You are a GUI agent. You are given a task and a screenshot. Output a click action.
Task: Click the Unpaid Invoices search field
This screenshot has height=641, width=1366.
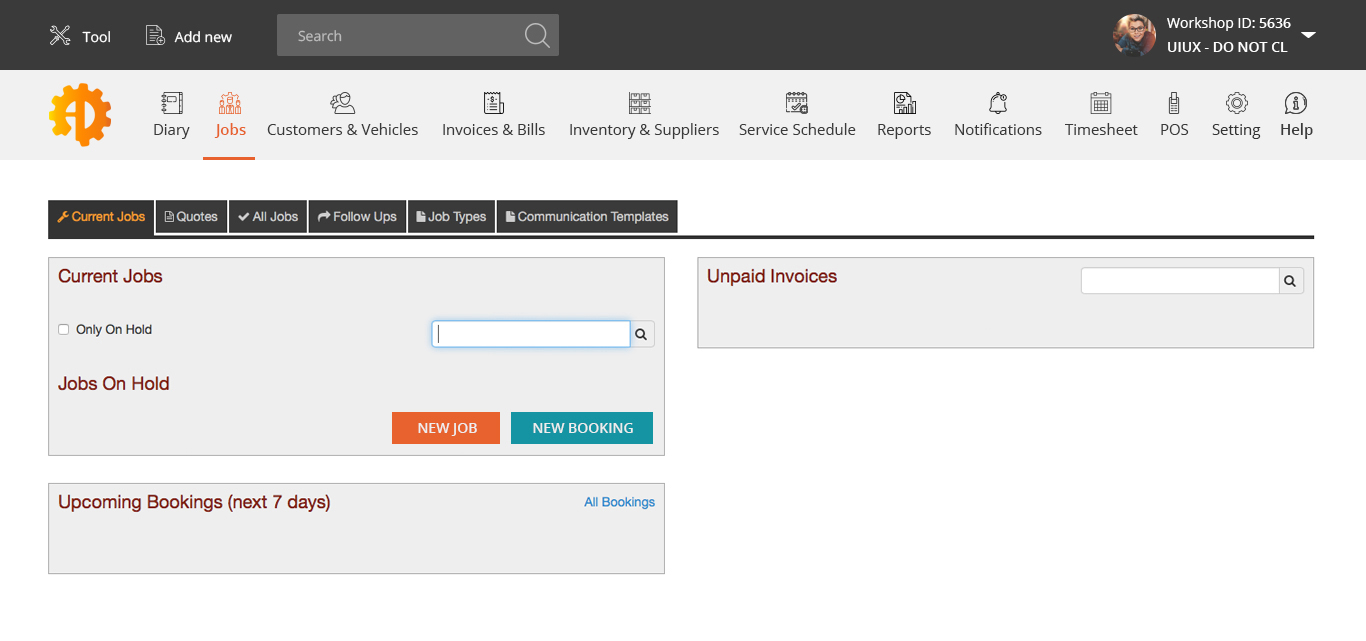click(1180, 281)
